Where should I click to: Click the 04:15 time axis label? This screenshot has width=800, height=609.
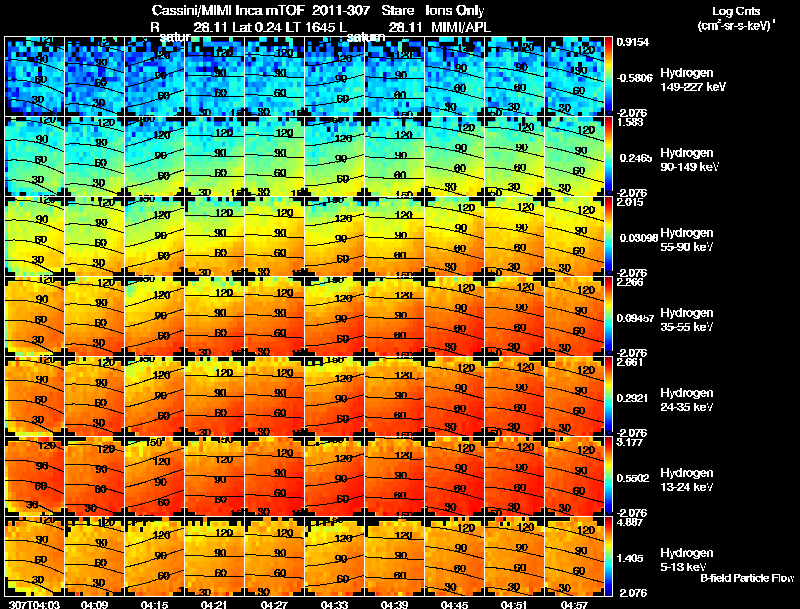click(155, 604)
